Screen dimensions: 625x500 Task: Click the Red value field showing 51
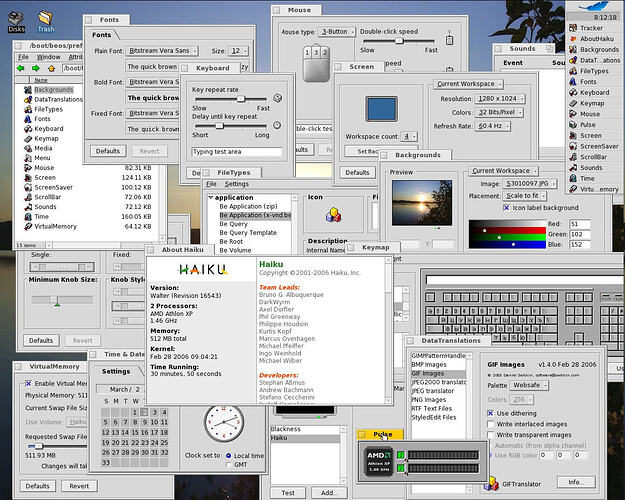click(x=580, y=224)
